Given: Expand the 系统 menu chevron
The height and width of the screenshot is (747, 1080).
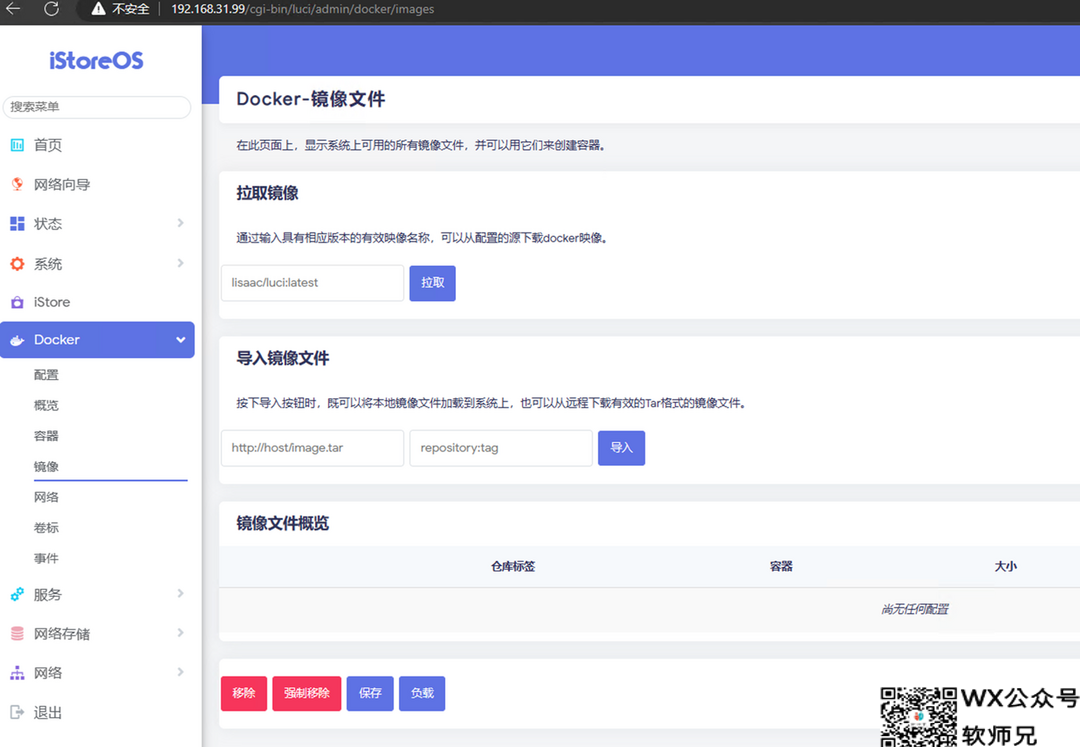Looking at the screenshot, I should (x=180, y=263).
